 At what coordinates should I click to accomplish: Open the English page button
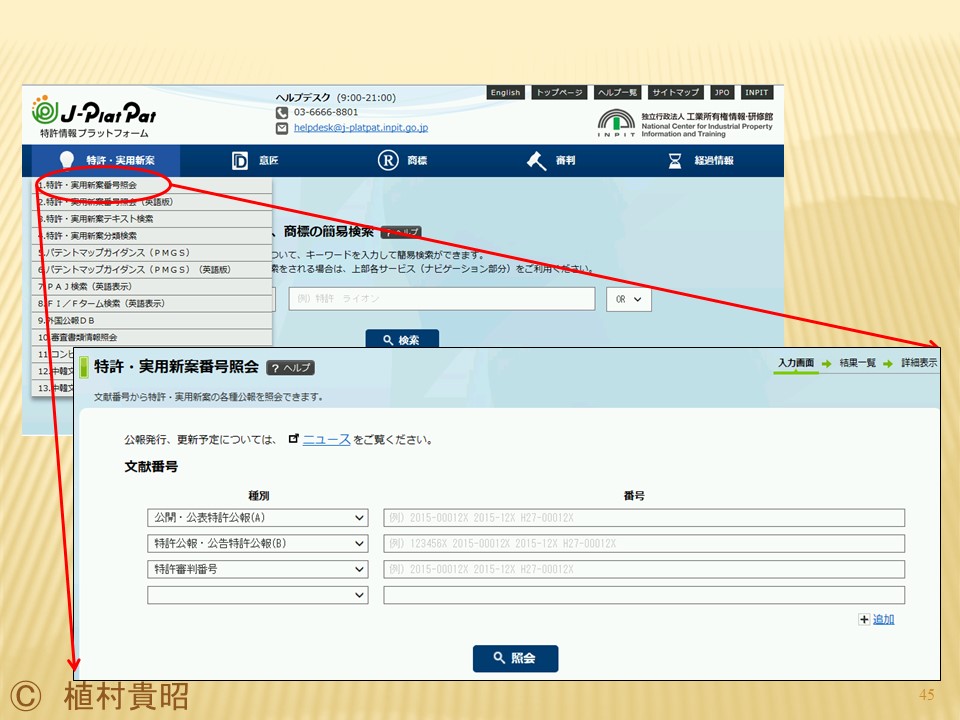coord(505,92)
